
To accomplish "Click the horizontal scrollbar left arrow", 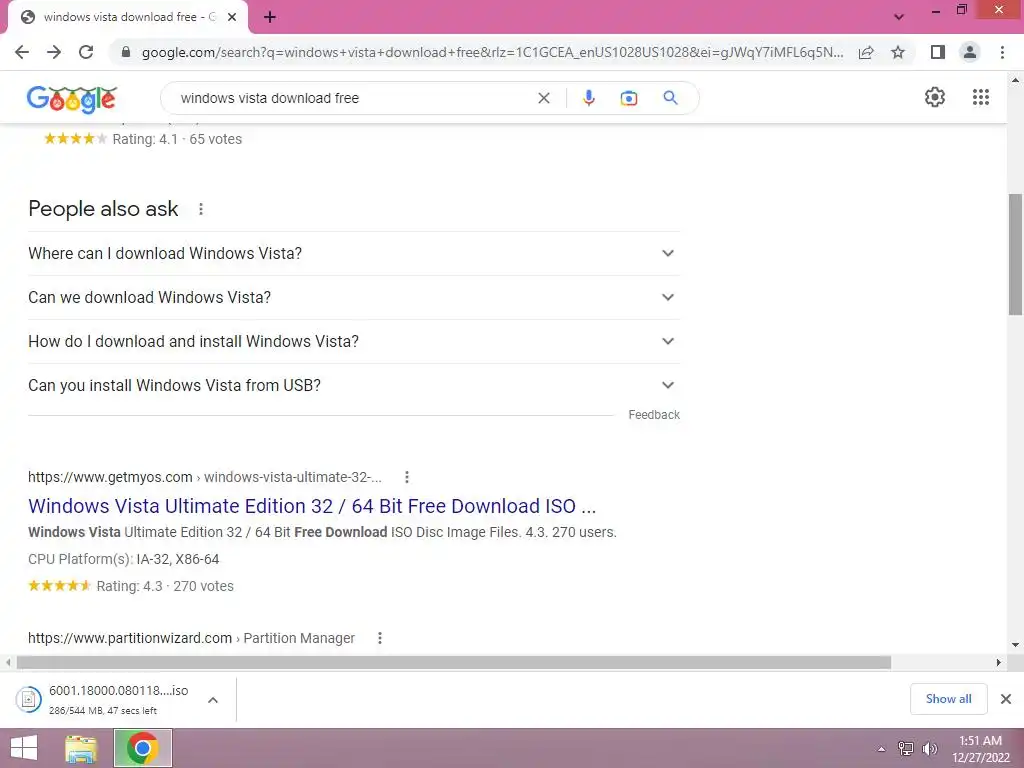I will click(x=7, y=663).
